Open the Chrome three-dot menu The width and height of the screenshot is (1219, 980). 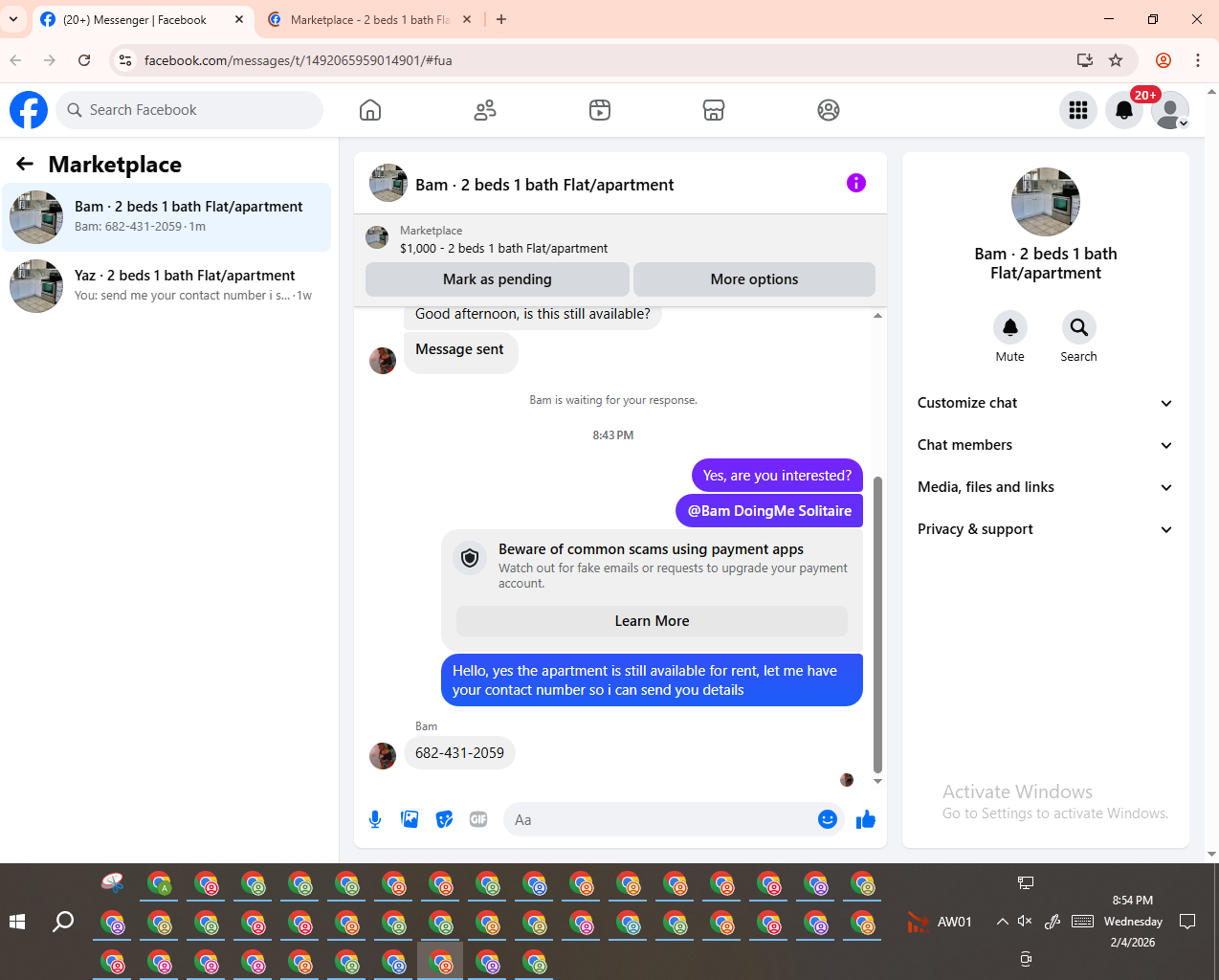(1198, 60)
